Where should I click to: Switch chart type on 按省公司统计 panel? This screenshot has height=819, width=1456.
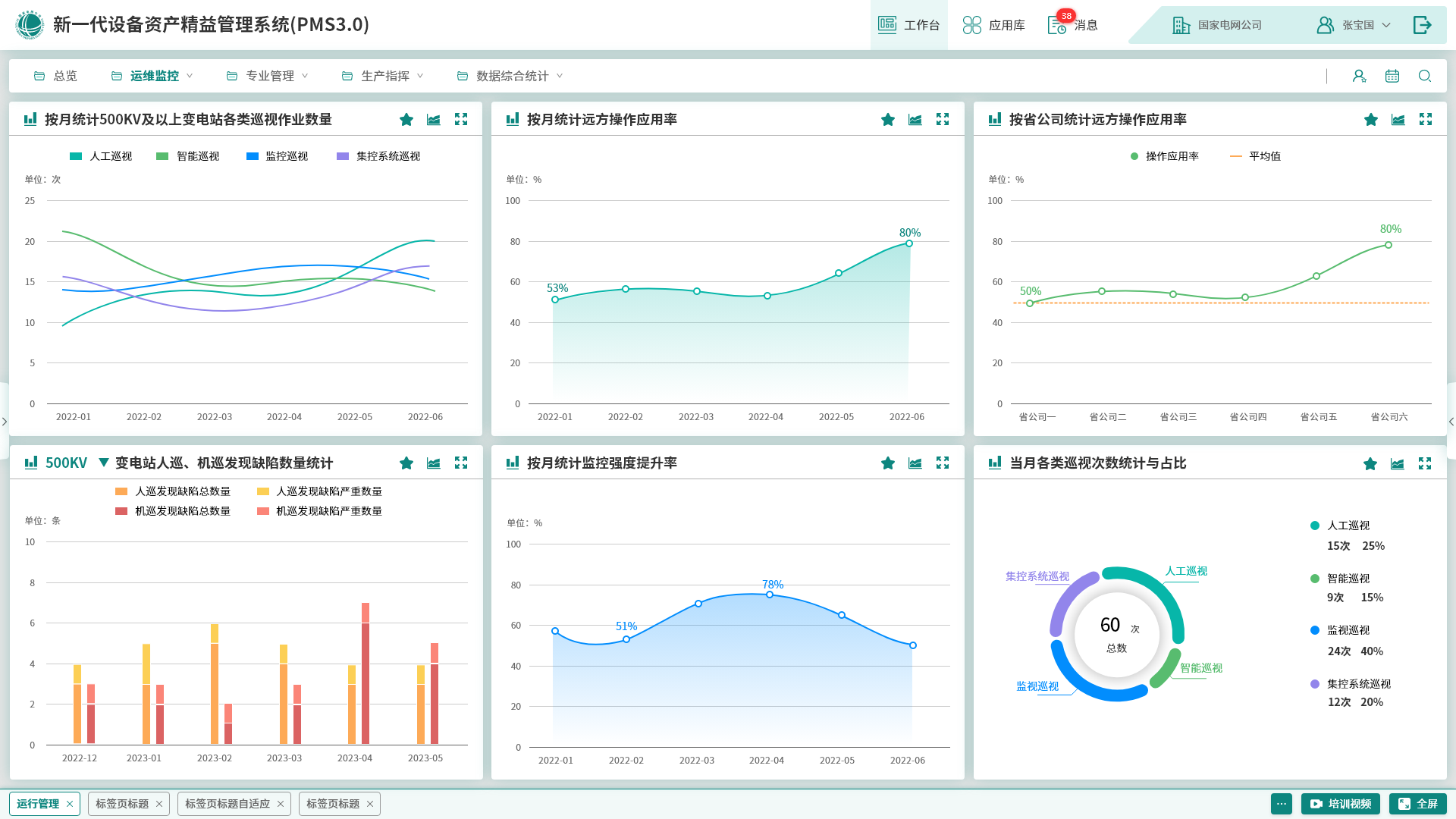(1398, 120)
